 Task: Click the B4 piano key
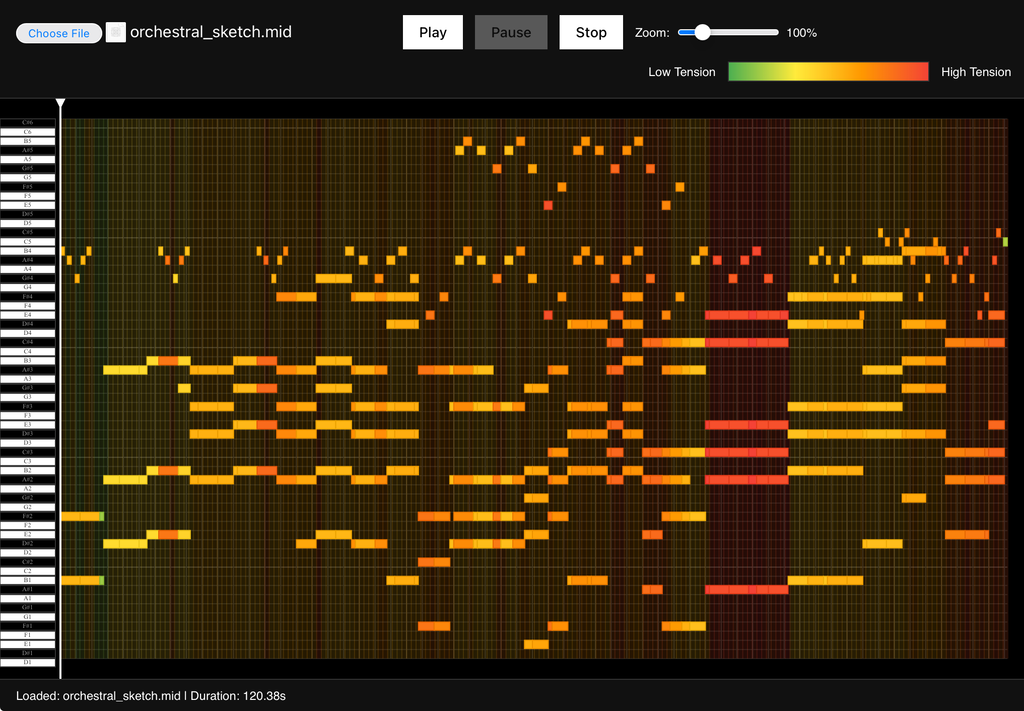click(27, 251)
